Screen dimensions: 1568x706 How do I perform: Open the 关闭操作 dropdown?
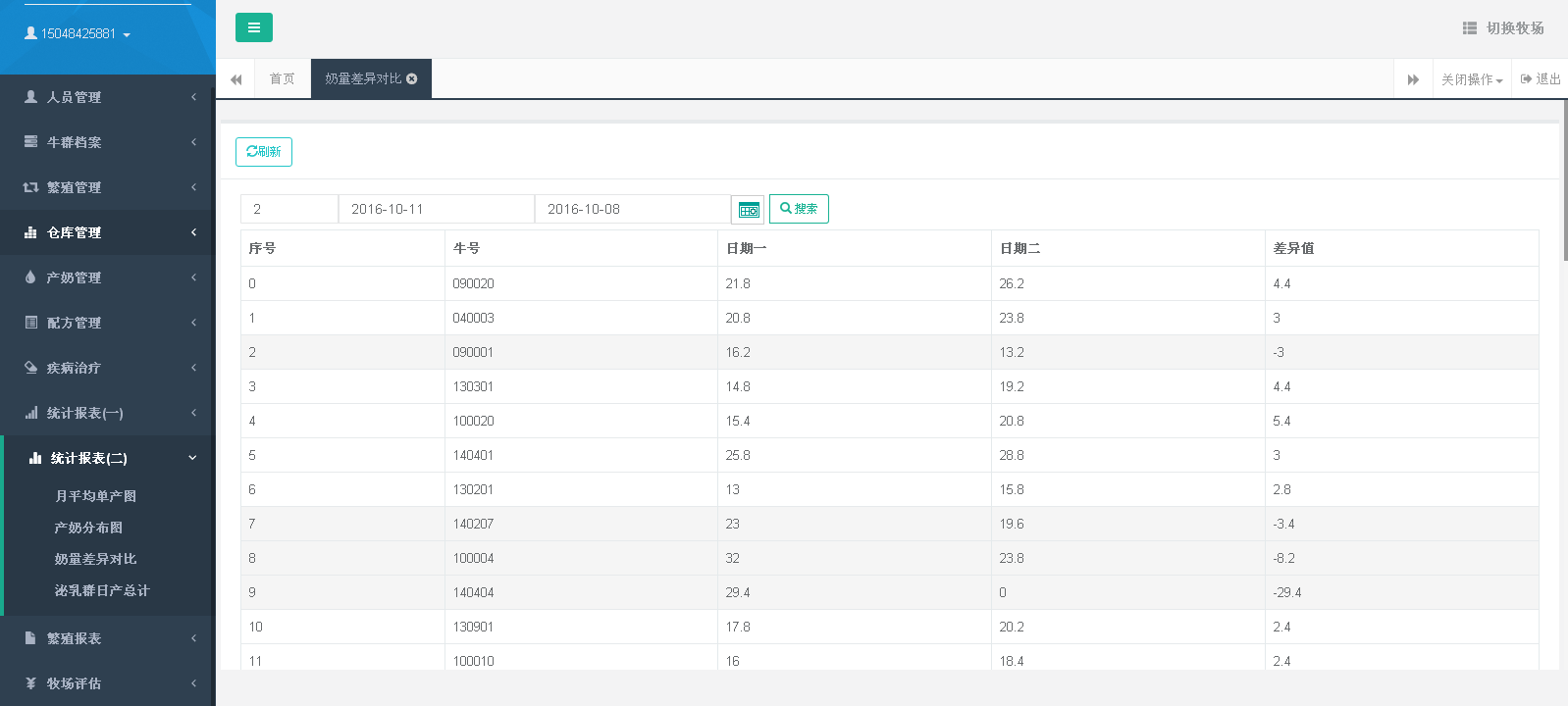(1472, 78)
